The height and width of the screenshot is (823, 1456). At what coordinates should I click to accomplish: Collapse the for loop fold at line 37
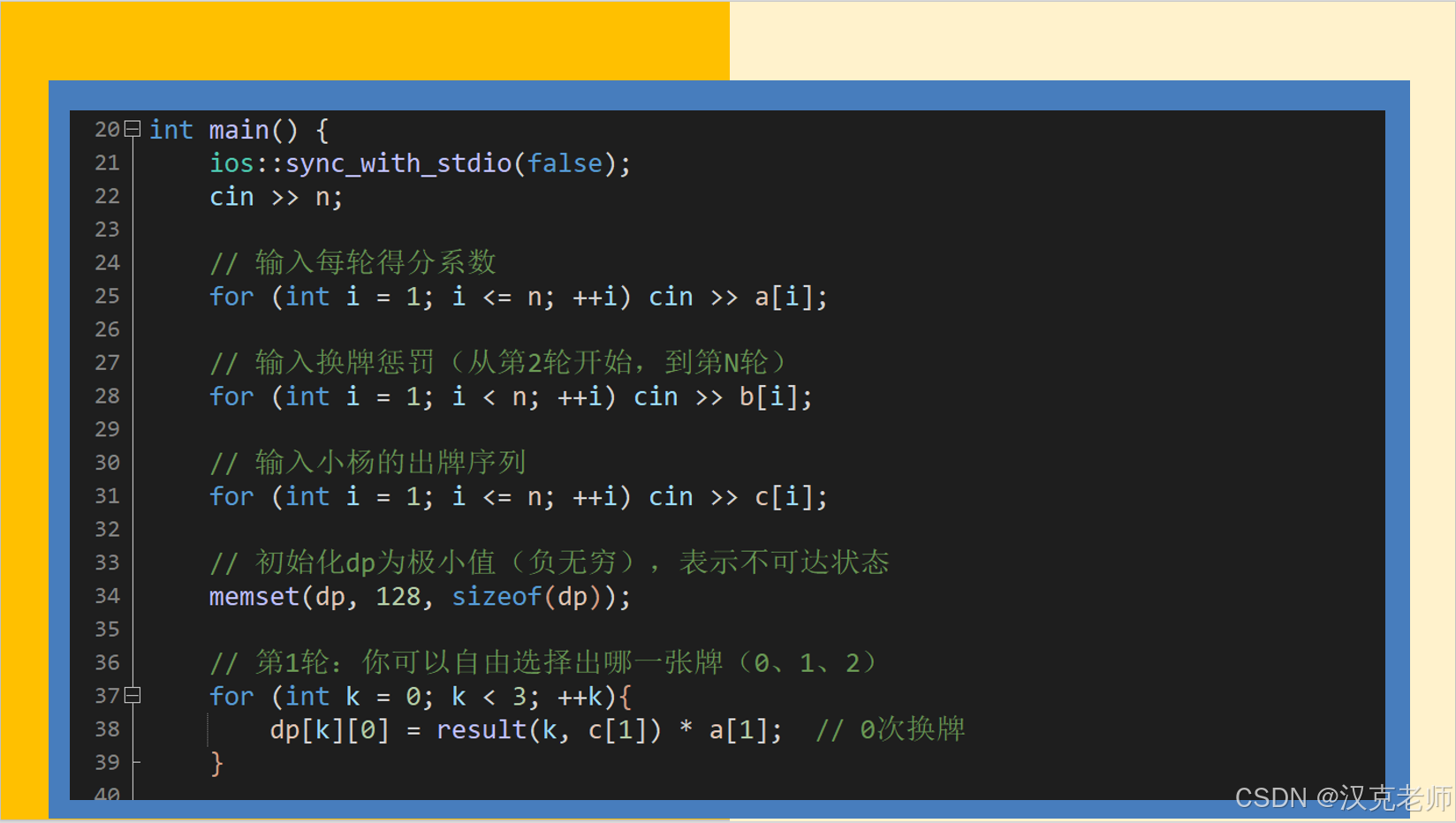tap(133, 696)
